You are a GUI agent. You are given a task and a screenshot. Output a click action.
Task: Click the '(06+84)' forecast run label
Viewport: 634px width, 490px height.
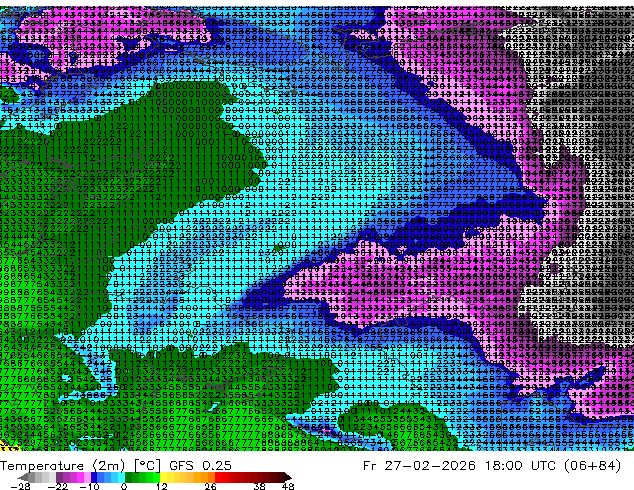tap(590, 466)
